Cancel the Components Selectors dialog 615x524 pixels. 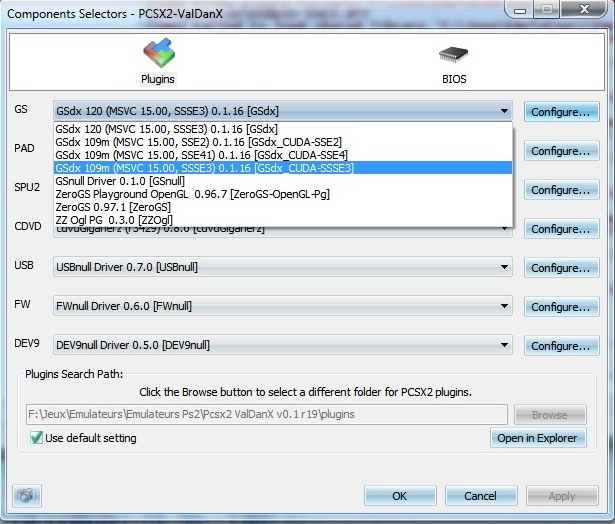[x=481, y=496]
